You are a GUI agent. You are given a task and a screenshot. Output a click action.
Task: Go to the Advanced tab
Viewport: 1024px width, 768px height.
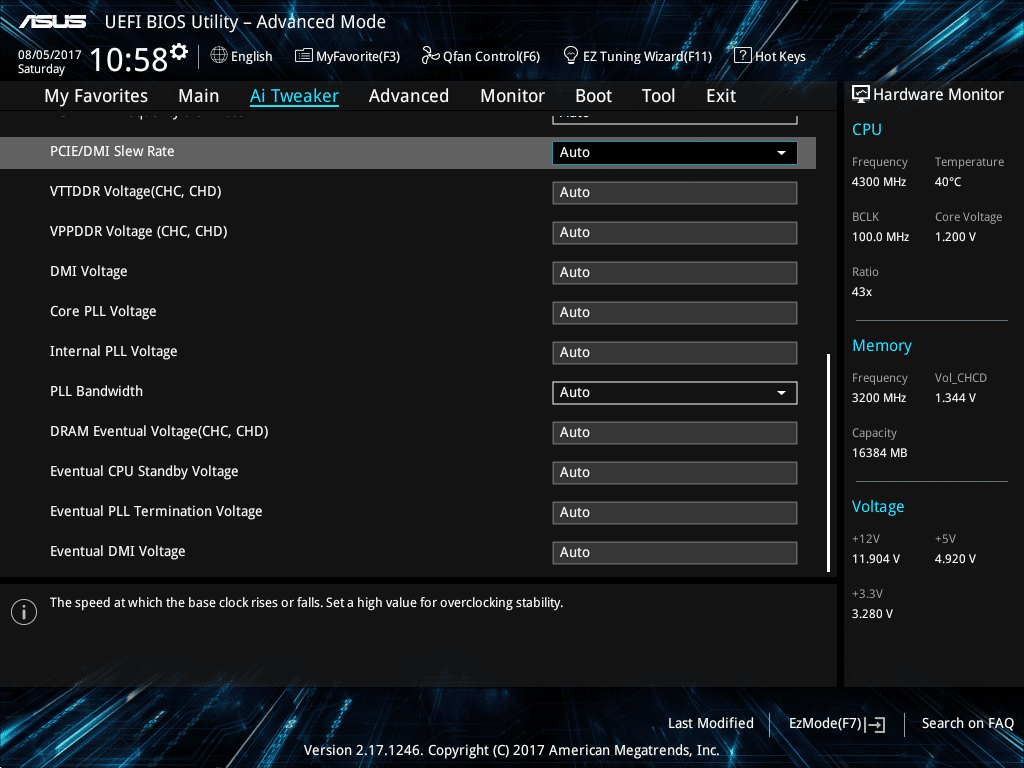coord(409,96)
